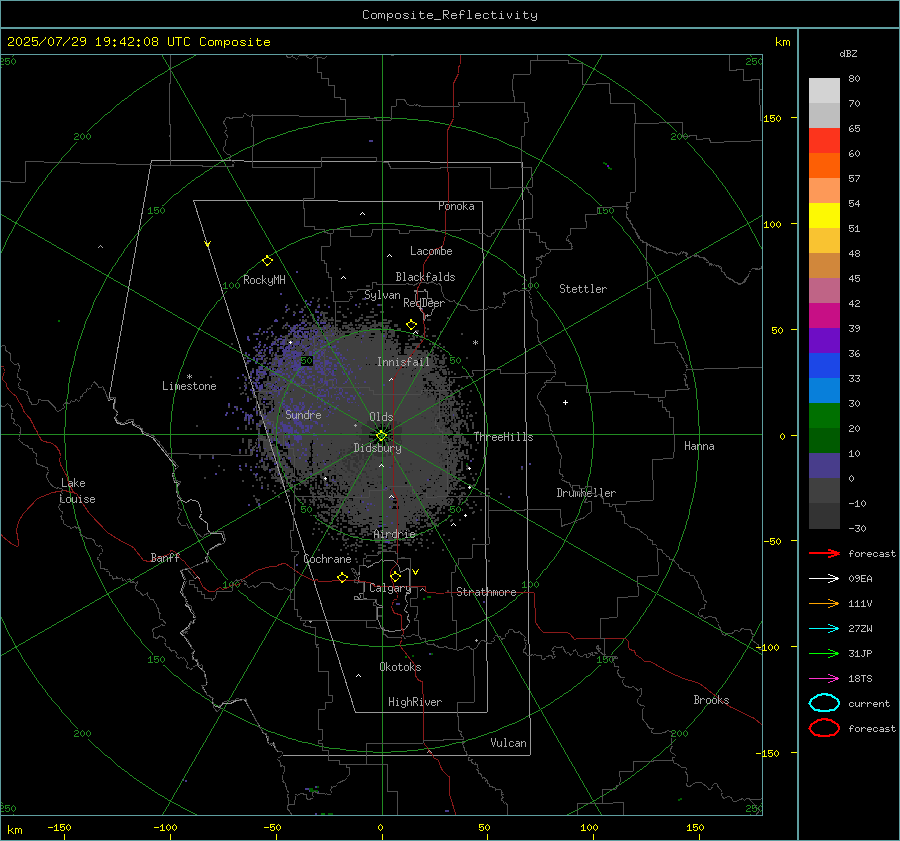Click the current legend label
The height and width of the screenshot is (841, 900).
[869, 704]
